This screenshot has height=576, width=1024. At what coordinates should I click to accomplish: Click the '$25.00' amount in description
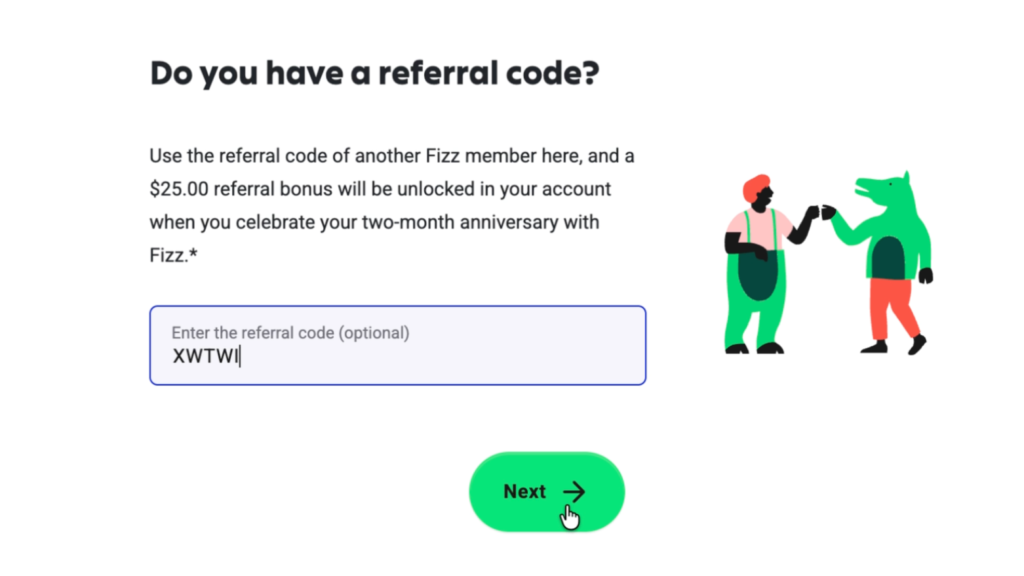(178, 189)
